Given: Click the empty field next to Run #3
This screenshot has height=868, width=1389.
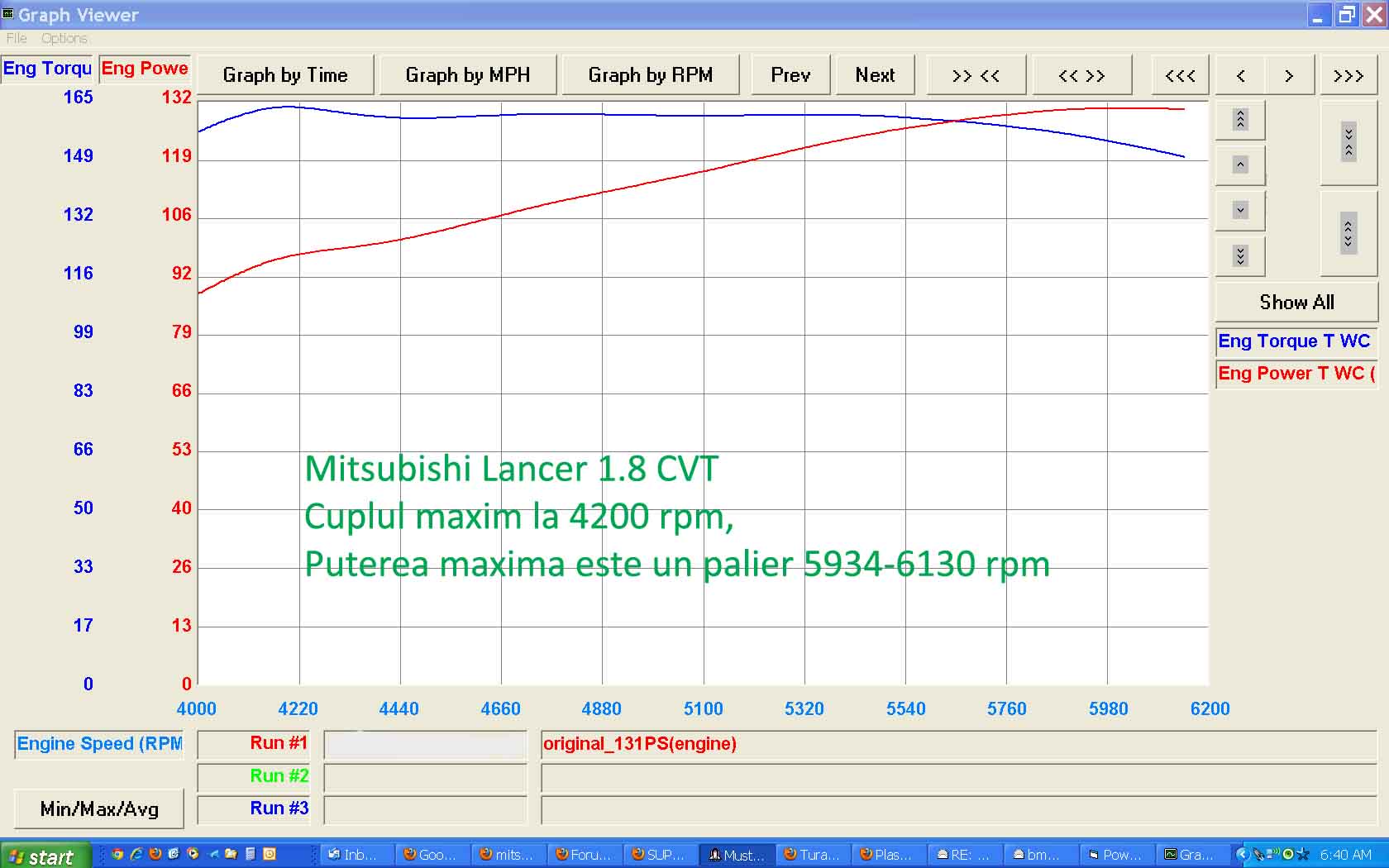Looking at the screenshot, I should tap(426, 810).
